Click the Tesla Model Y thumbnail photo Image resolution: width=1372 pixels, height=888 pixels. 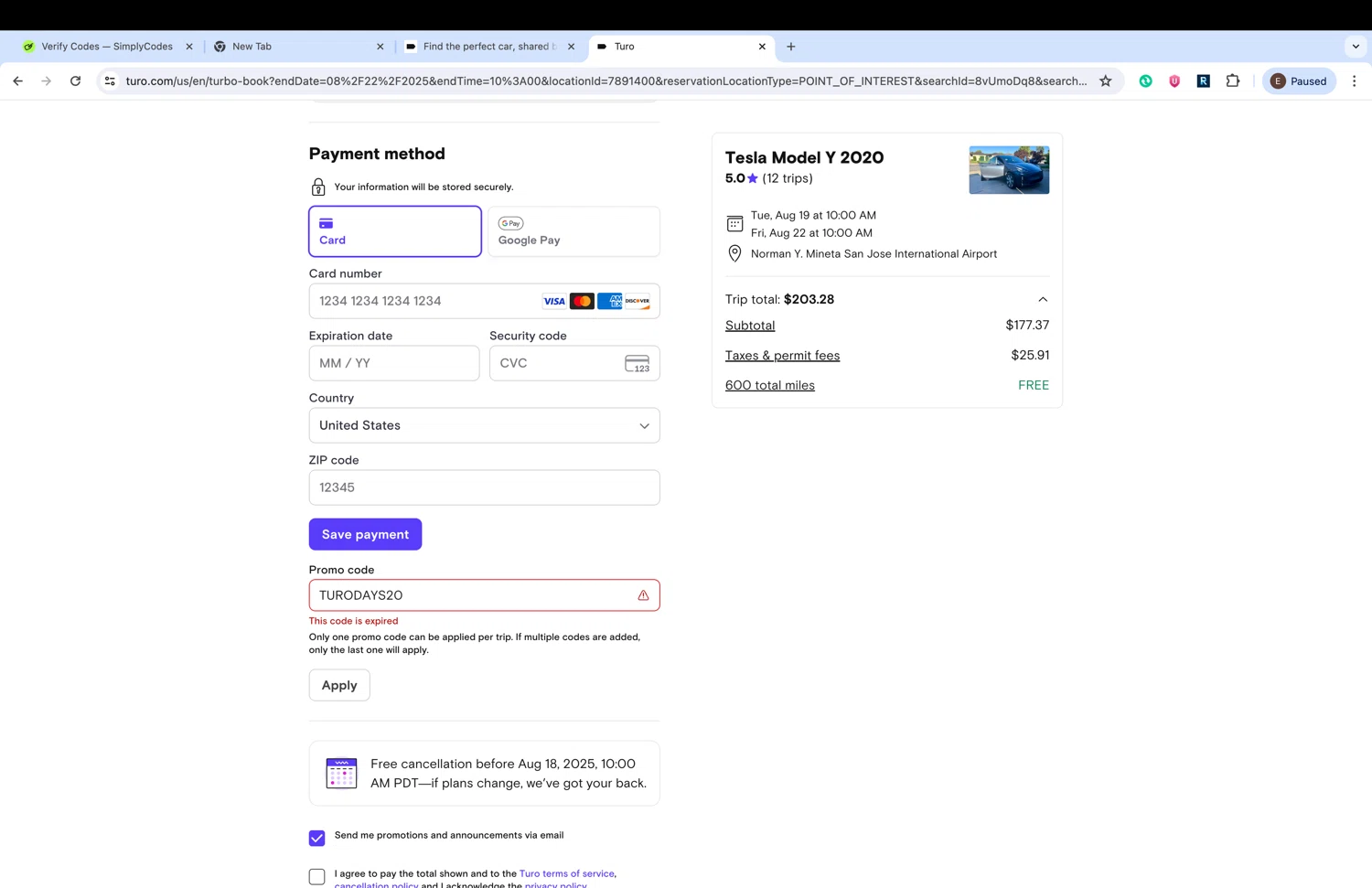(1009, 170)
